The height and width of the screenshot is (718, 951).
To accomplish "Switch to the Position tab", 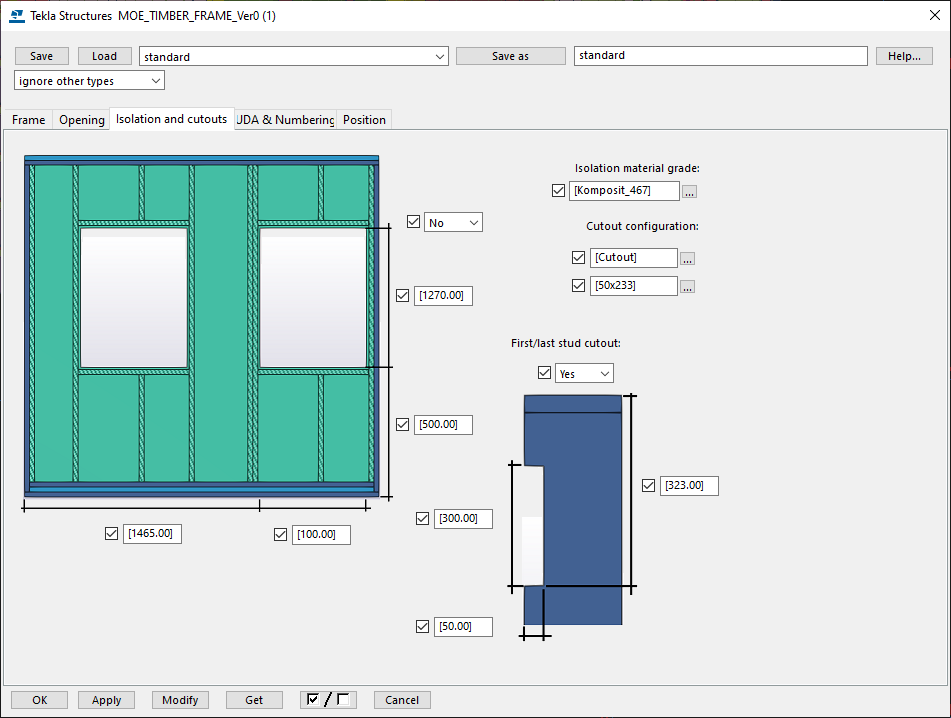I will point(364,119).
